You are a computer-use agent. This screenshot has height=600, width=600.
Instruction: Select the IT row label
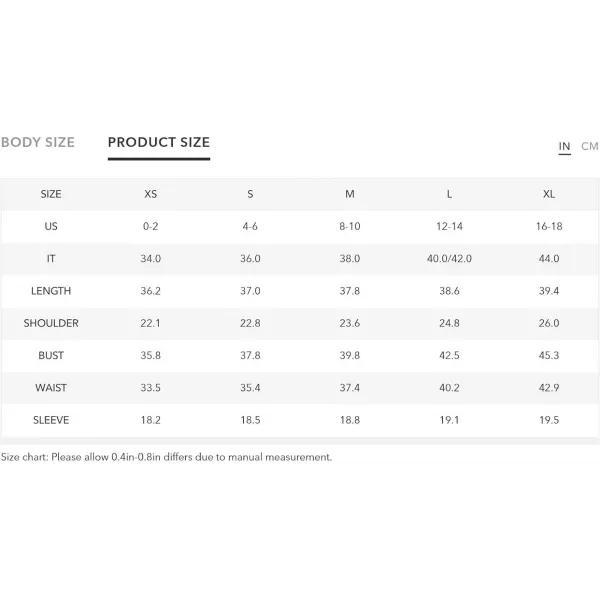point(51,259)
